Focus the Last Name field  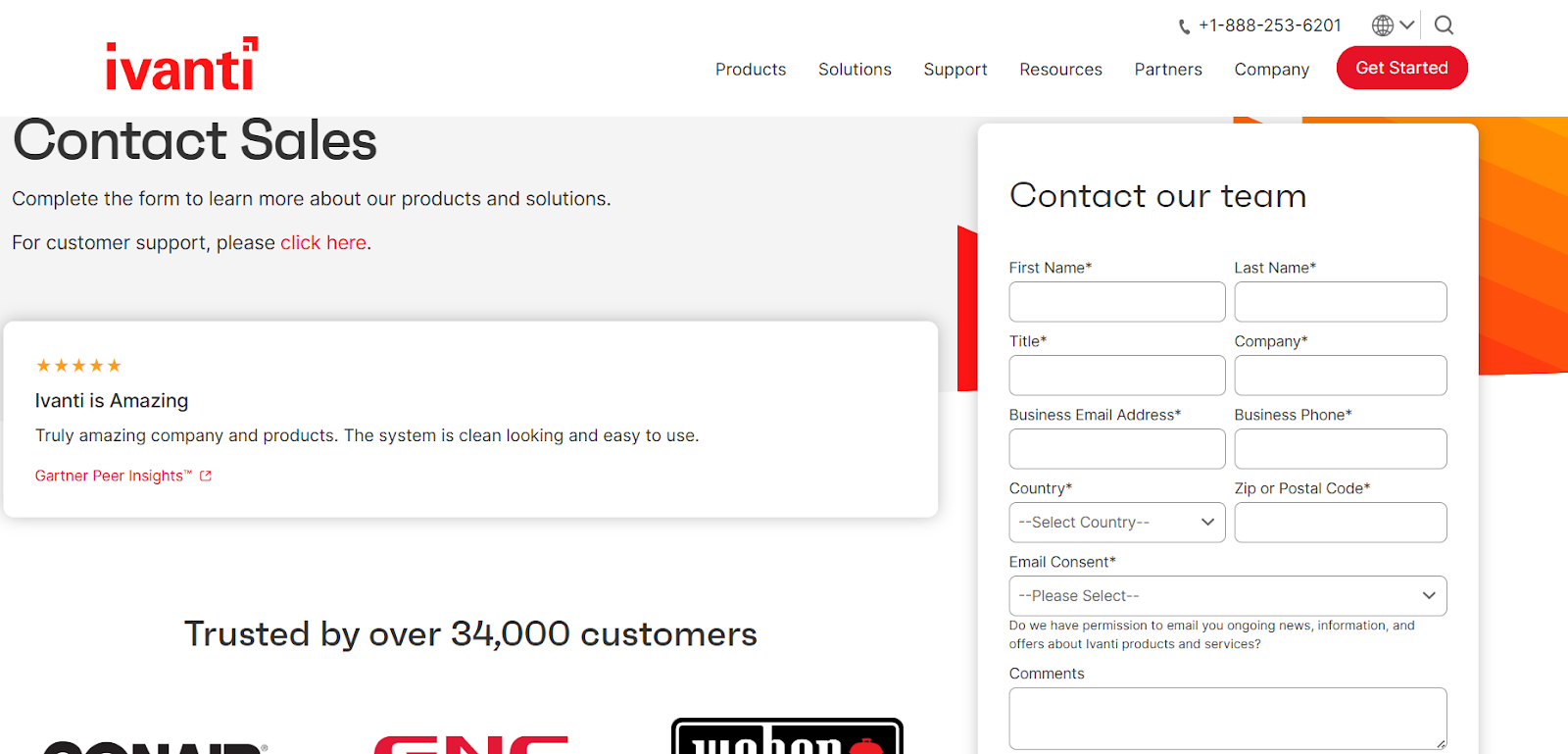tap(1341, 302)
